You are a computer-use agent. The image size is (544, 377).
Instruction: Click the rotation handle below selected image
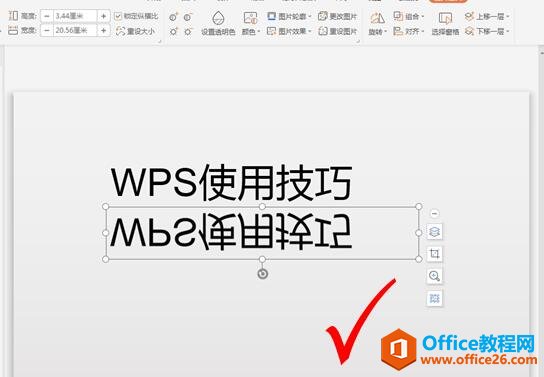tap(263, 274)
